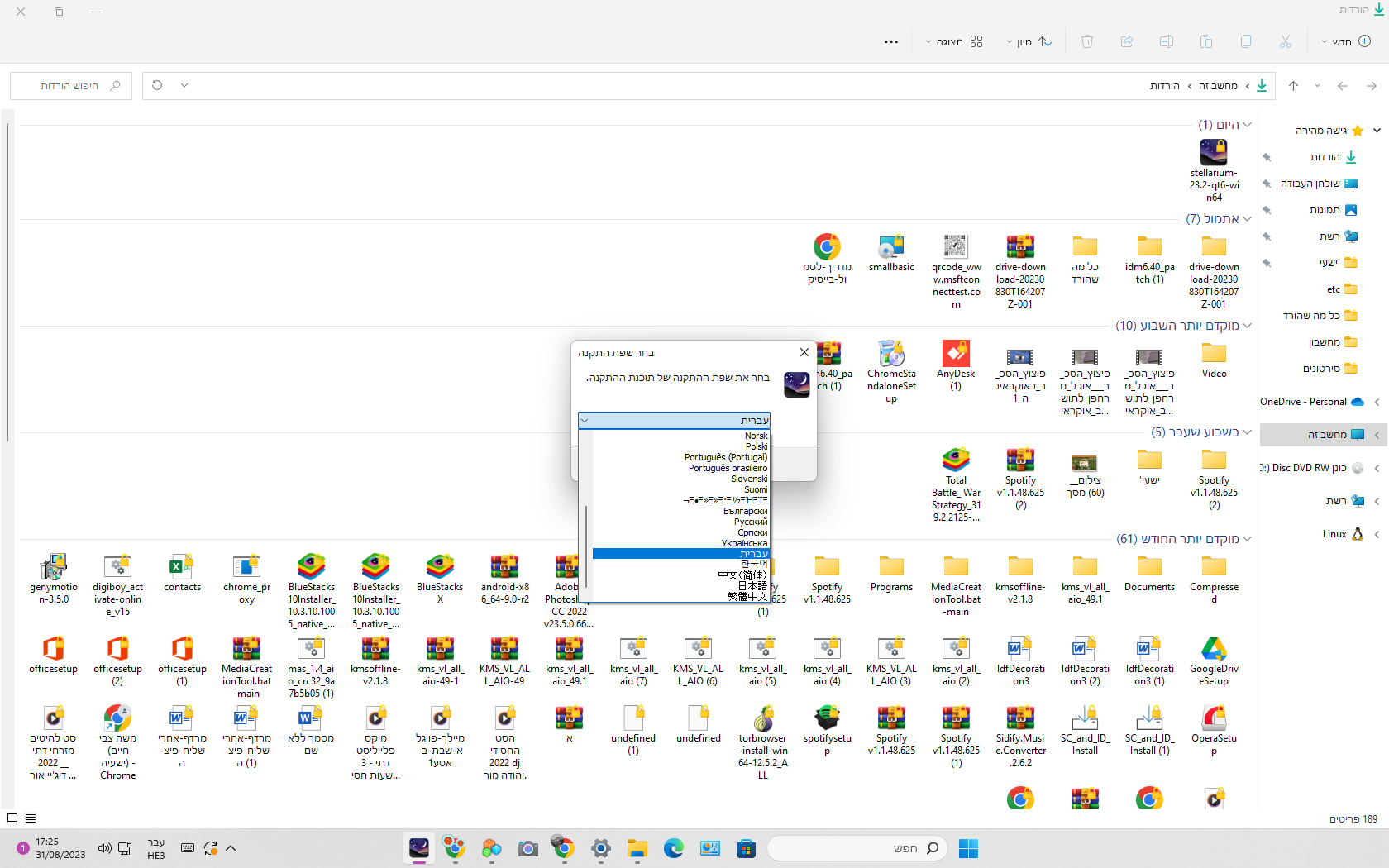Open the three-dots more options menu
Image resolution: width=1389 pixels, height=868 pixels.
(891, 41)
